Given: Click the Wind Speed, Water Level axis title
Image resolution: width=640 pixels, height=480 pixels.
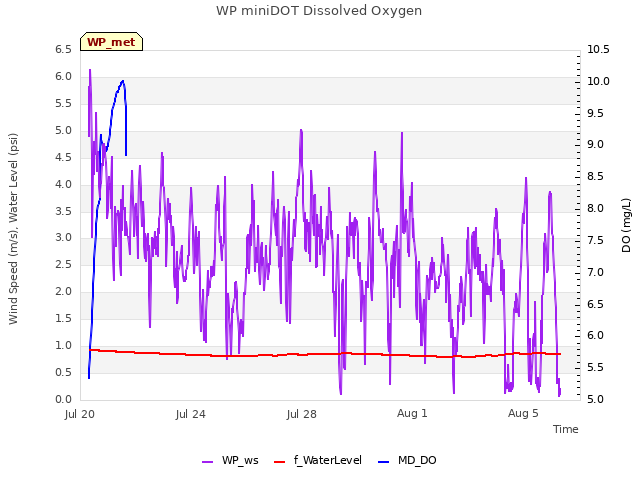Looking at the screenshot, I should click(x=13, y=229).
